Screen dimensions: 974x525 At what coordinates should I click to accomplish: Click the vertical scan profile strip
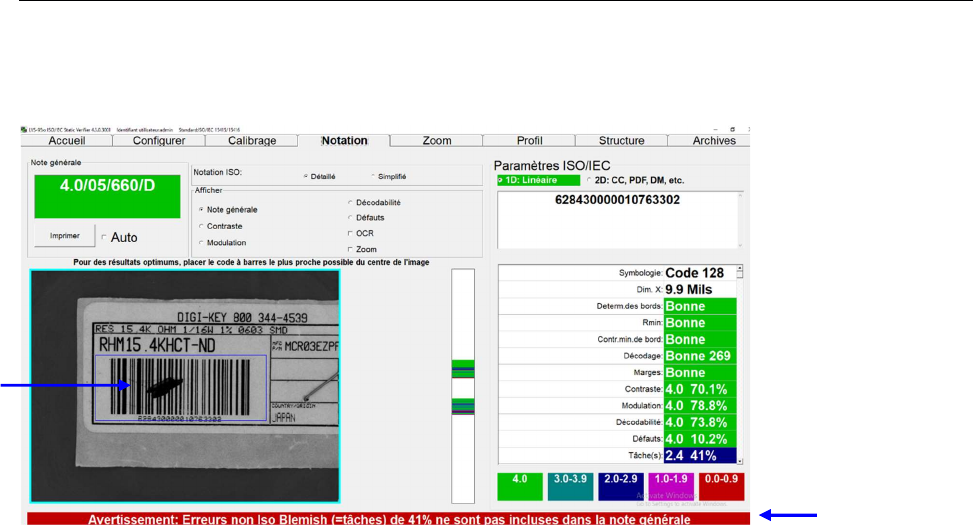point(463,386)
